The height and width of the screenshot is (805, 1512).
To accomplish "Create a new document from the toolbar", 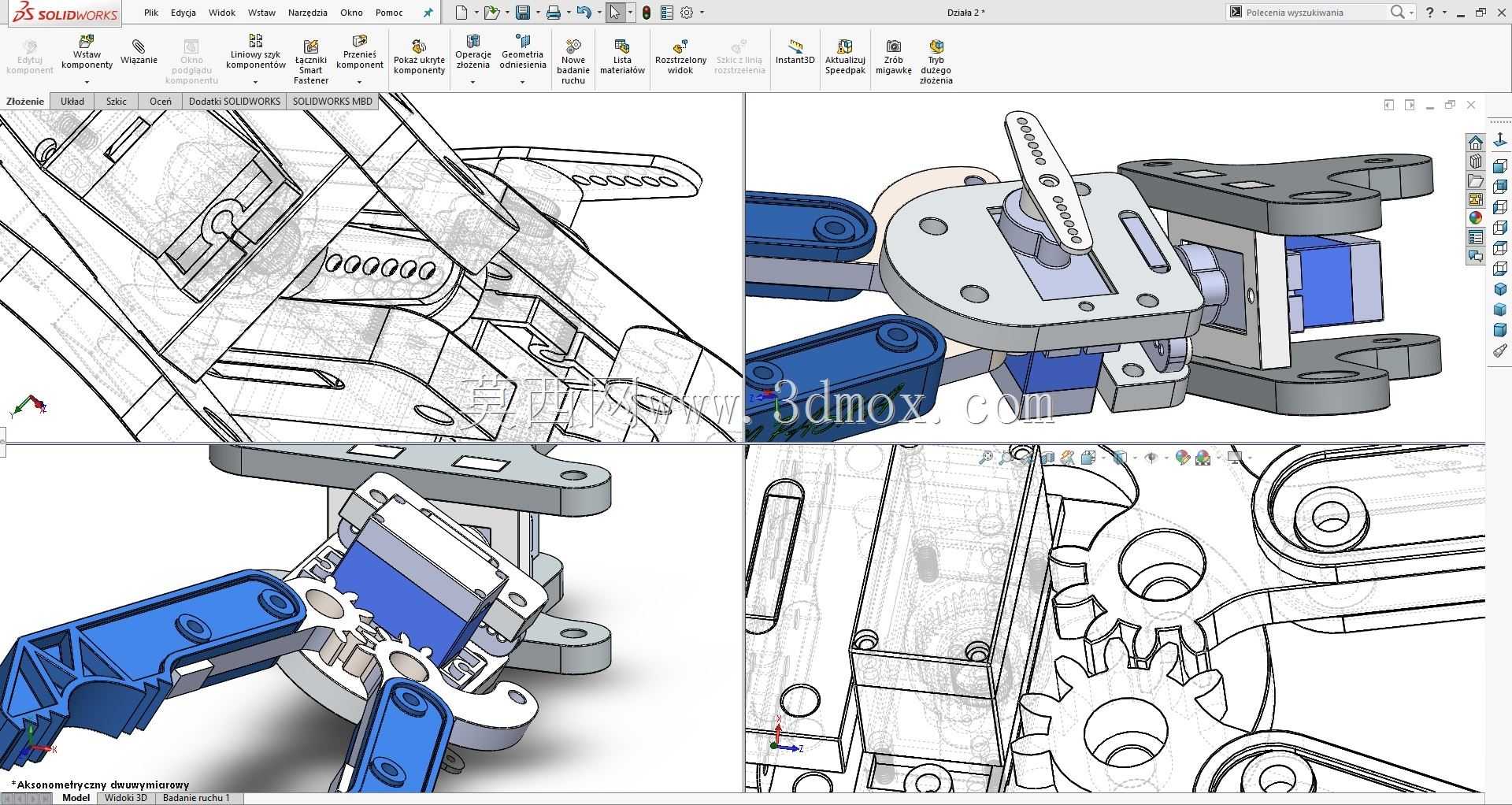I will point(461,13).
